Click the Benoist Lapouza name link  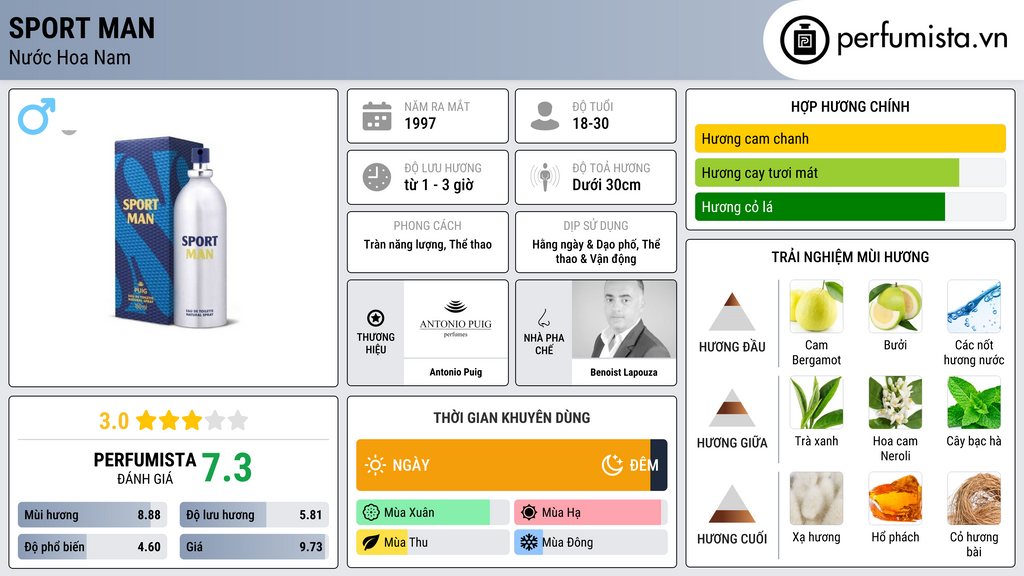[x=624, y=372]
